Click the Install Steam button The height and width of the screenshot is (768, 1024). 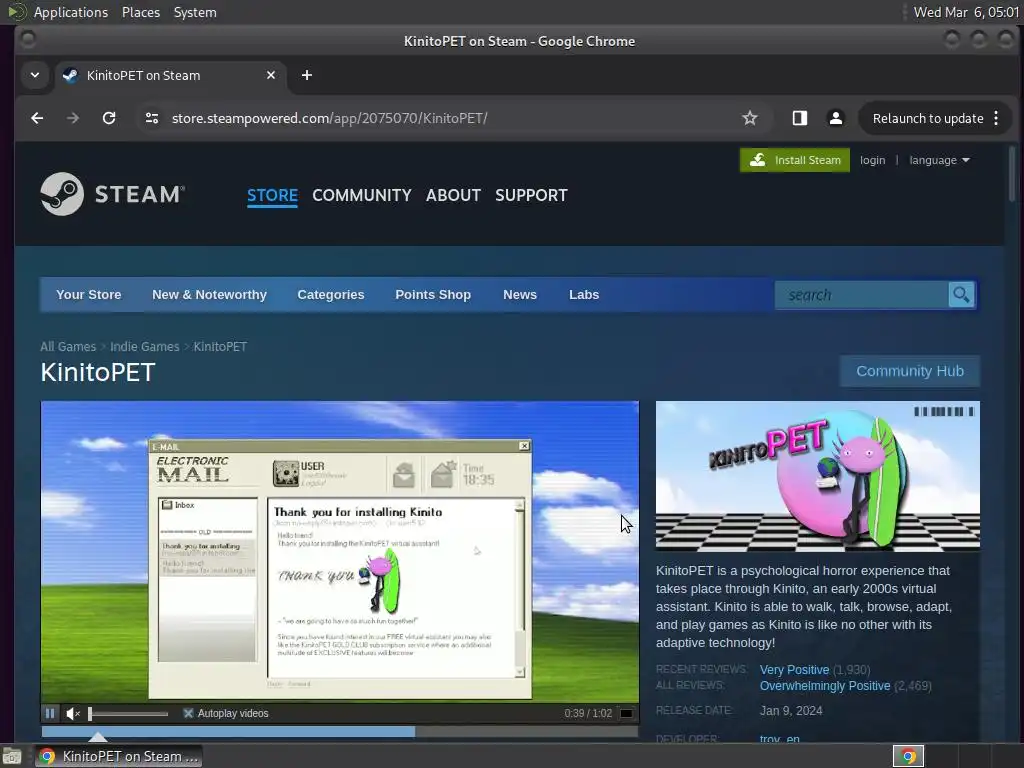[795, 160]
